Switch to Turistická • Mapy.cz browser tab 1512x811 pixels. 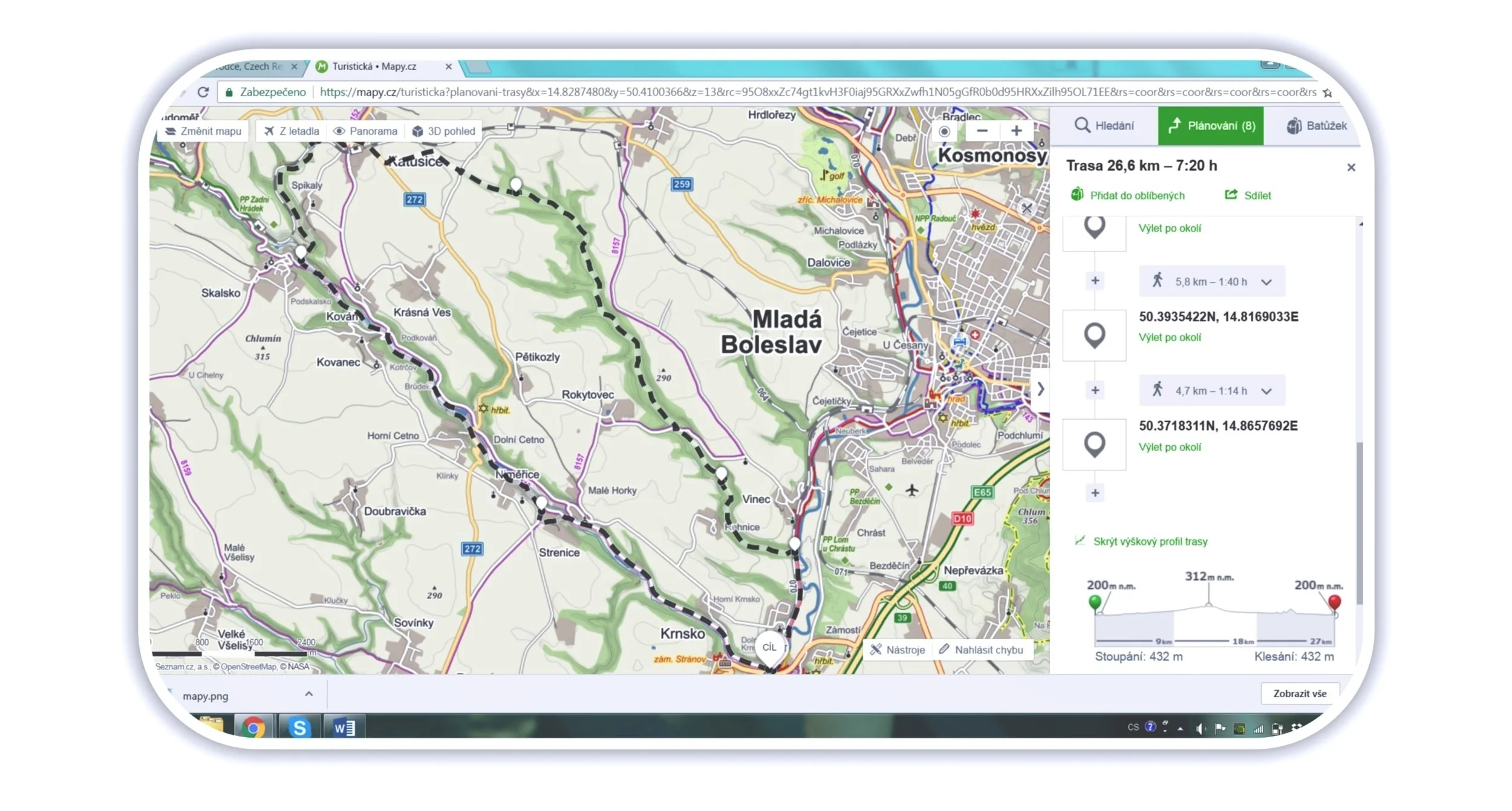pos(375,67)
